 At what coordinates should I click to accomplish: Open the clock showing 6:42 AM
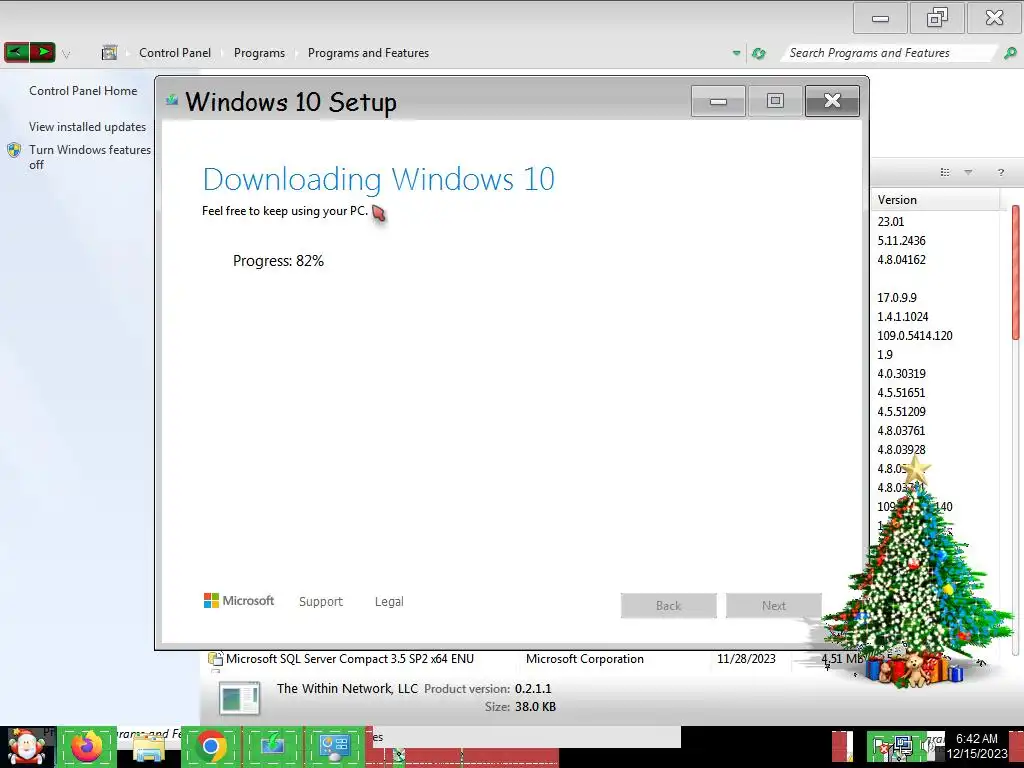977,746
